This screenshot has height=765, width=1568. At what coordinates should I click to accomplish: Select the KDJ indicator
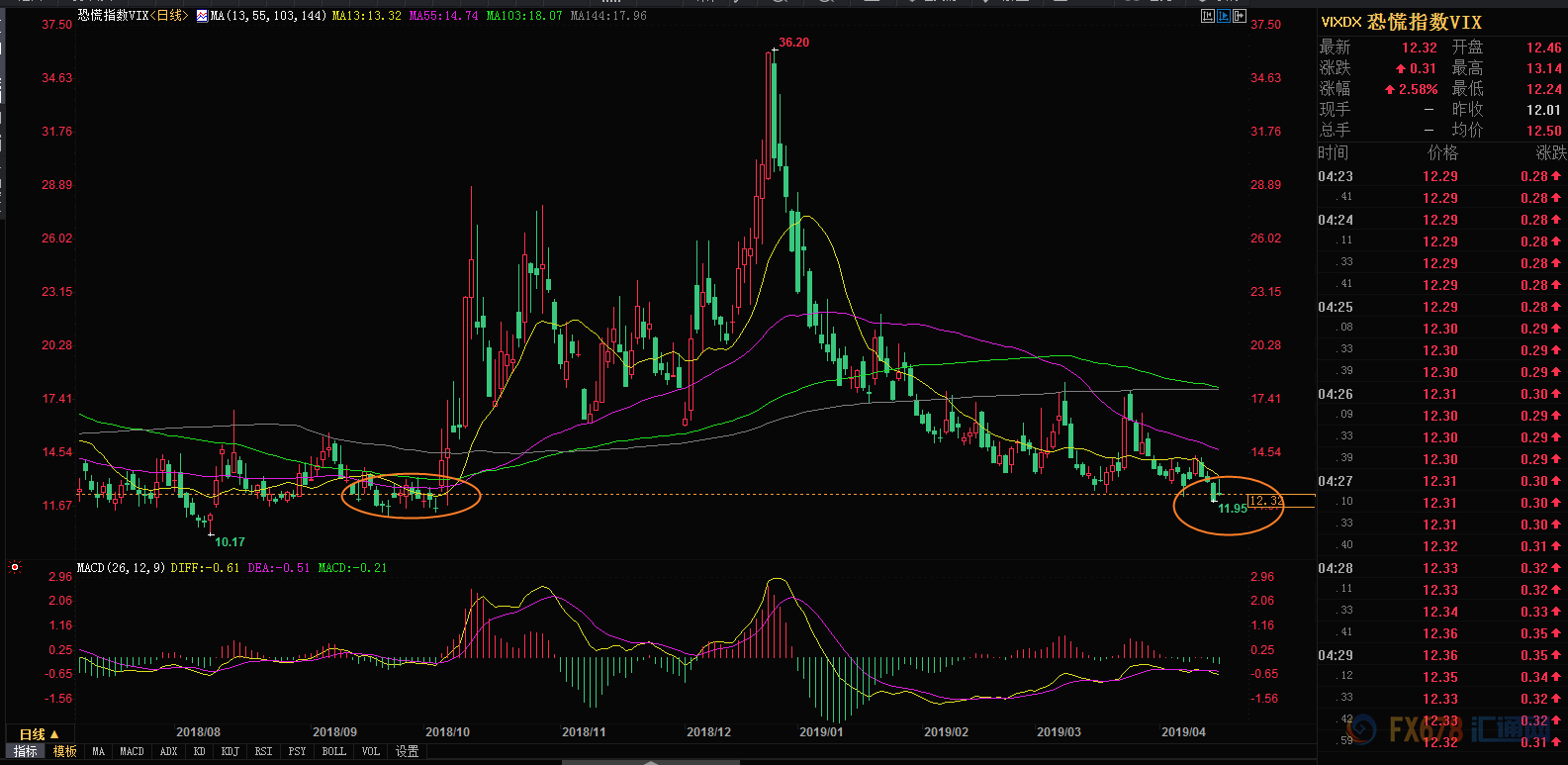pos(230,752)
